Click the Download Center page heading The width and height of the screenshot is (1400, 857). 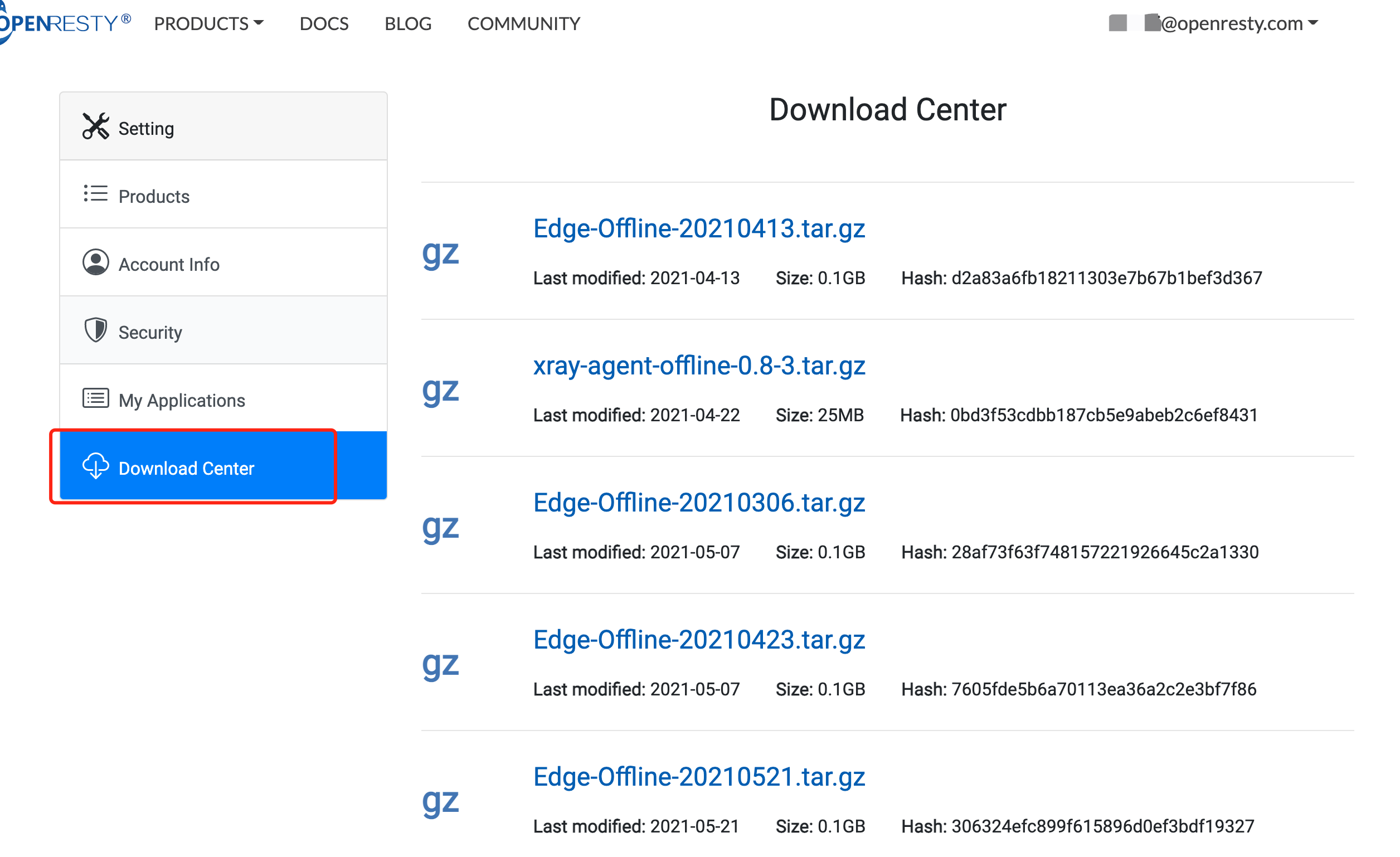pyautogui.click(x=887, y=109)
